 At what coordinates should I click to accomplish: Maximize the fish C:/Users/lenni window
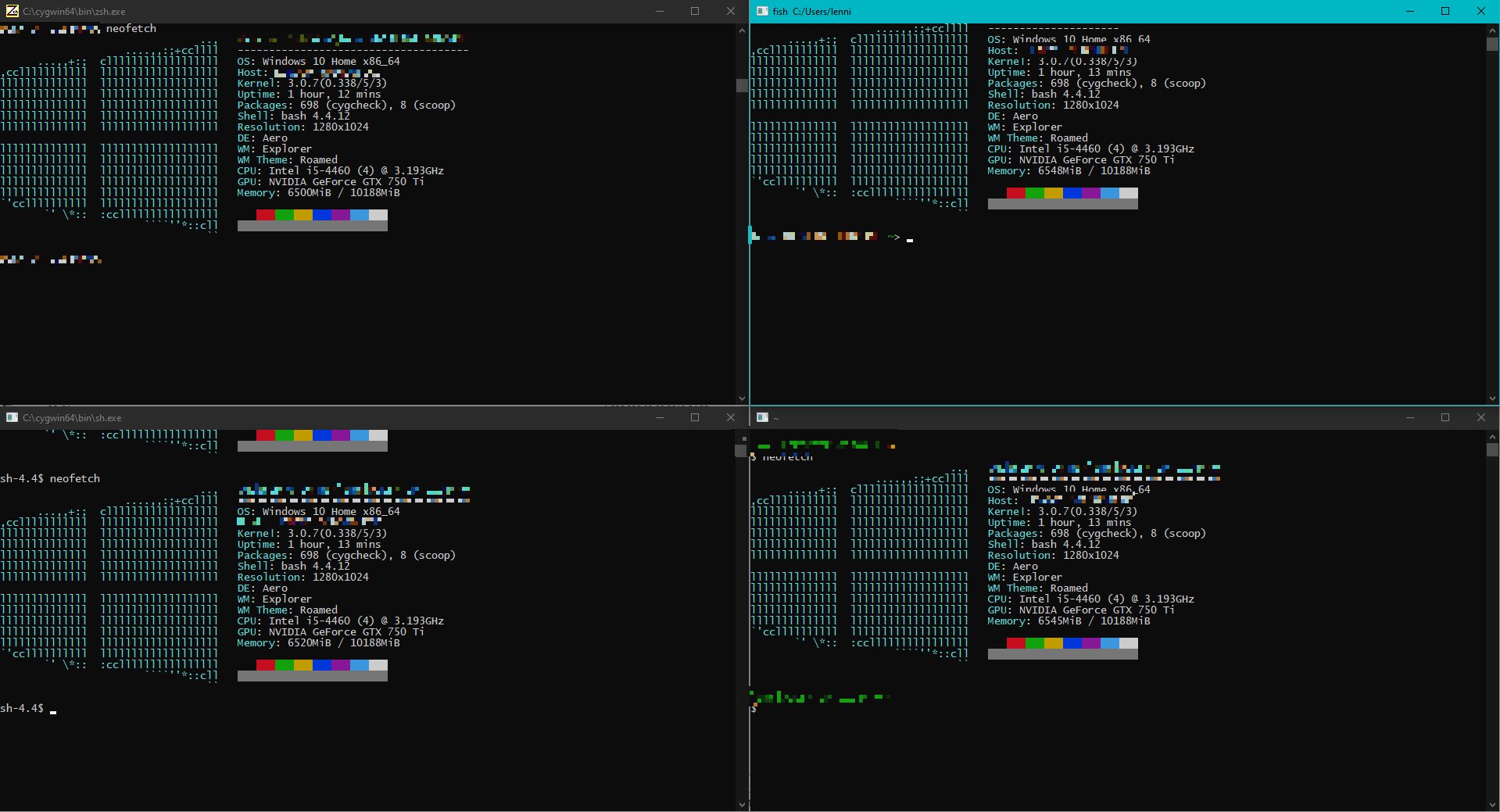1445,11
